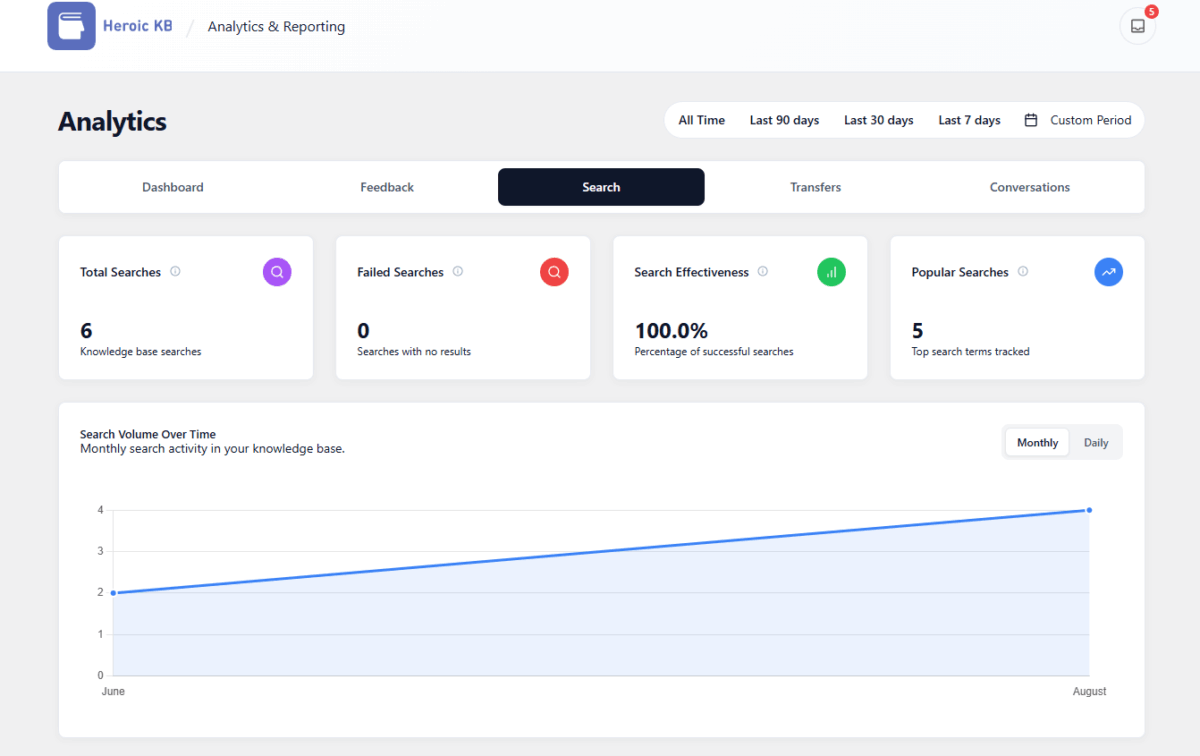Screen dimensions: 1200x756
Task: Click the purple magnifier icon in Total Searches
Action: click(x=277, y=272)
